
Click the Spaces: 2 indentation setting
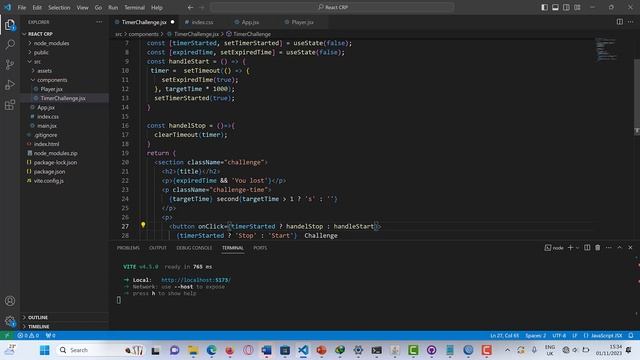(x=536, y=336)
